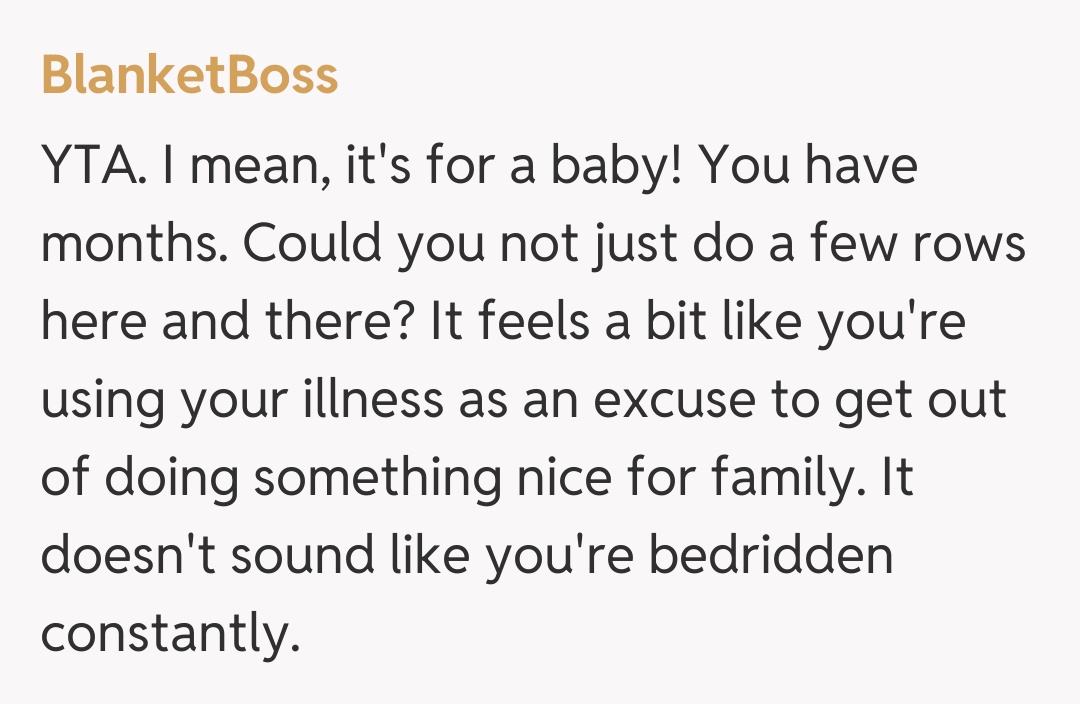Open the BlanketBoss user profile
Screen dimensions: 1080x704
pyautogui.click(x=189, y=75)
